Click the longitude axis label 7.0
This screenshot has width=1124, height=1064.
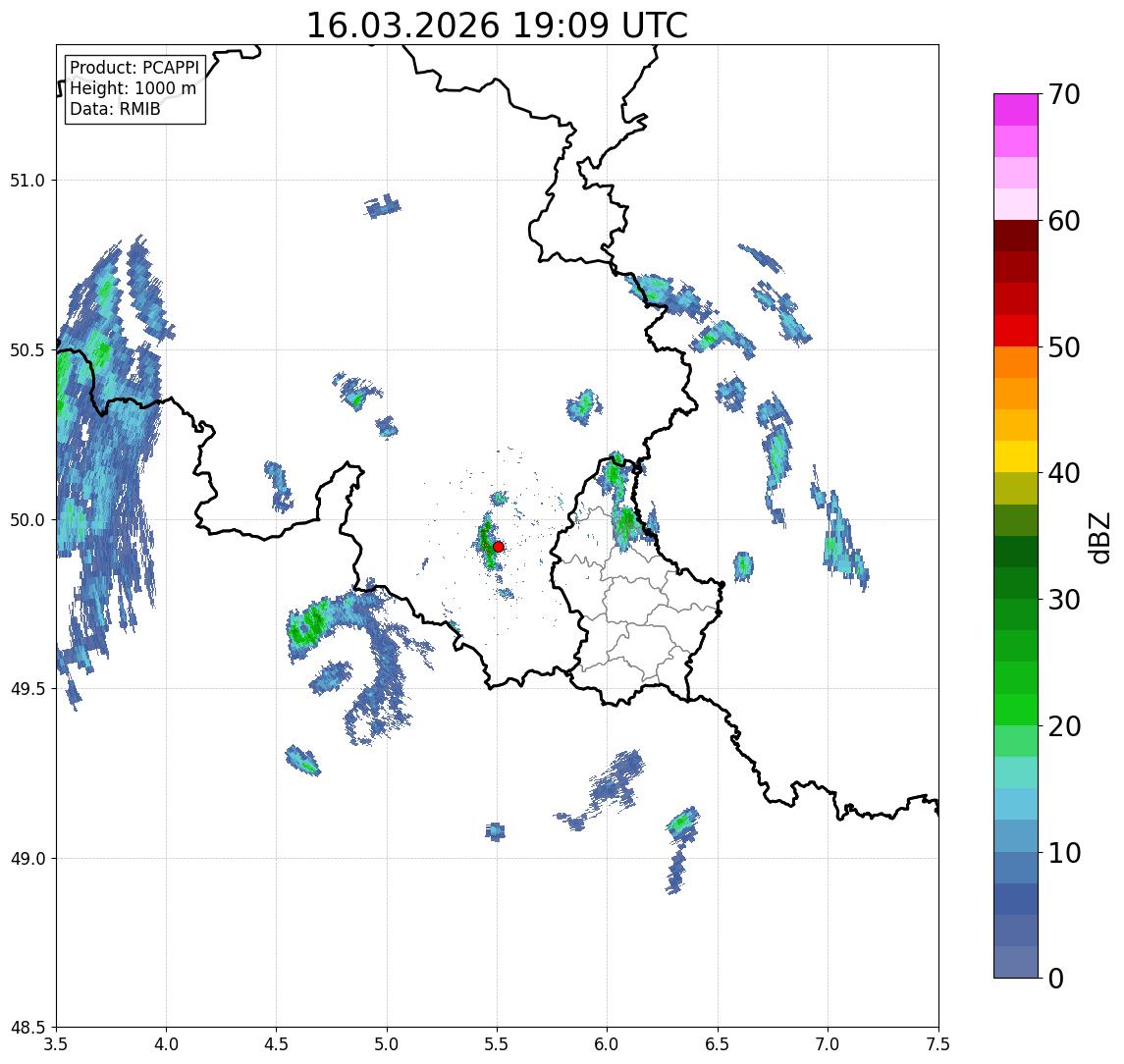click(829, 1044)
